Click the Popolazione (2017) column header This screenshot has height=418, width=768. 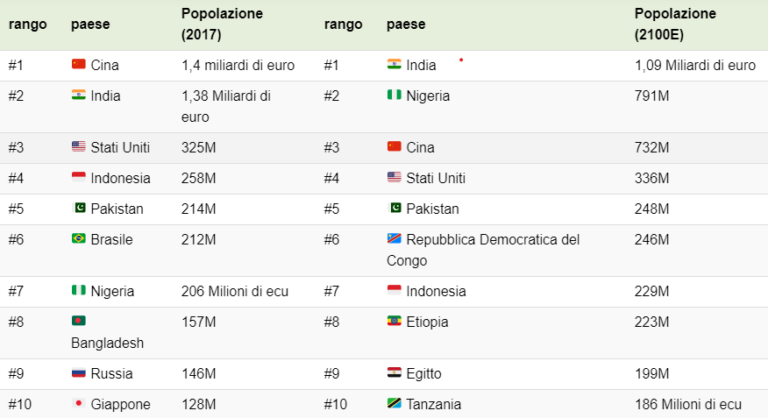(x=222, y=24)
